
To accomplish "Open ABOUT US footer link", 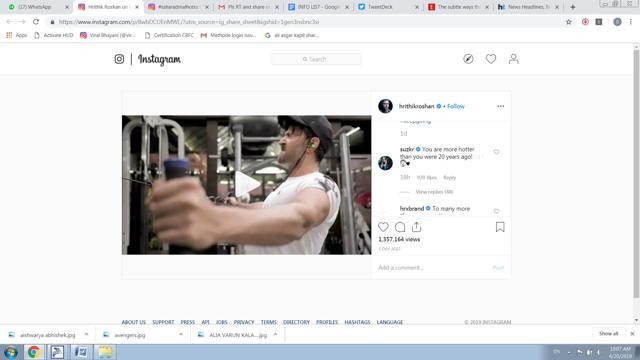I will point(133,322).
